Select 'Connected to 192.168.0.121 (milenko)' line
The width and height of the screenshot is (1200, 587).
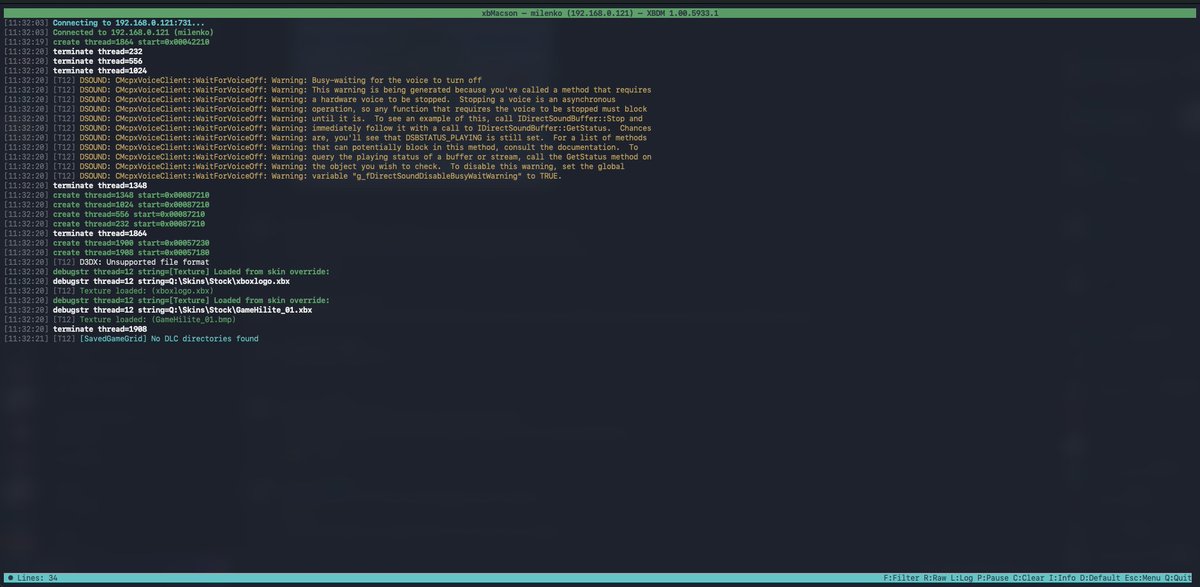(133, 32)
